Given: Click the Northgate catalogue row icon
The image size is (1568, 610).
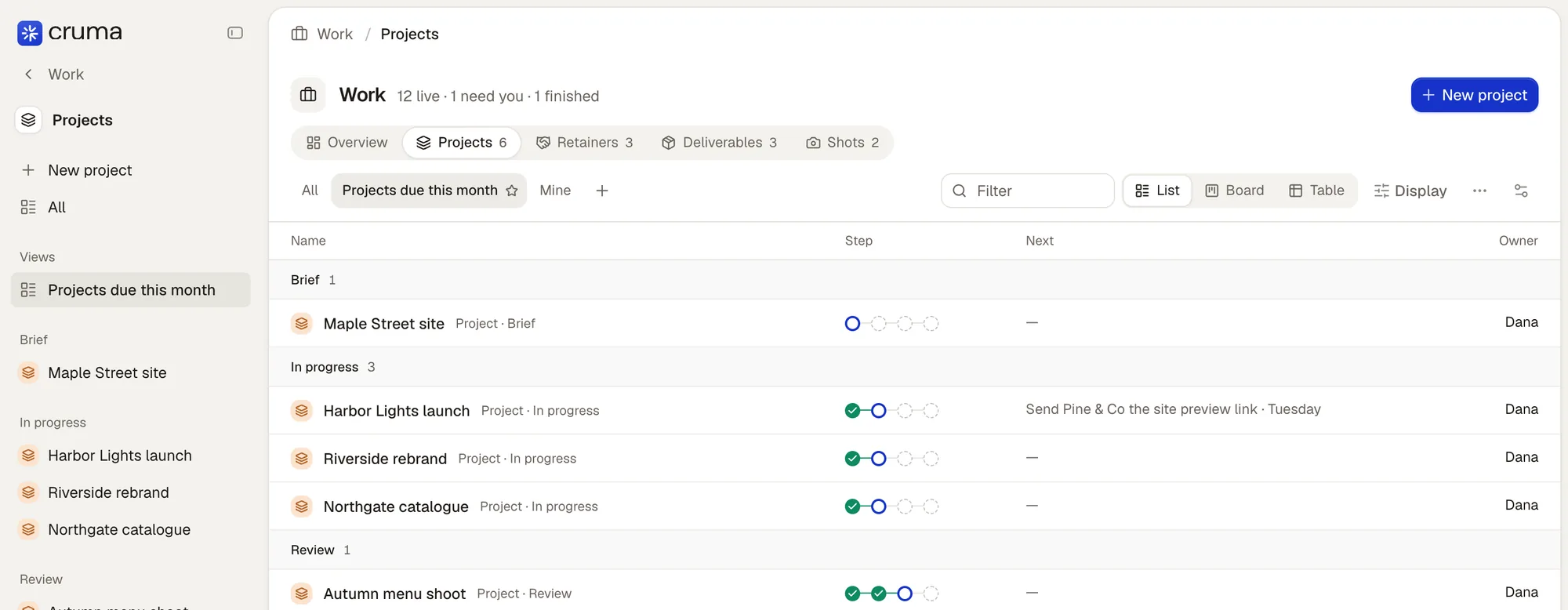Looking at the screenshot, I should [302, 506].
